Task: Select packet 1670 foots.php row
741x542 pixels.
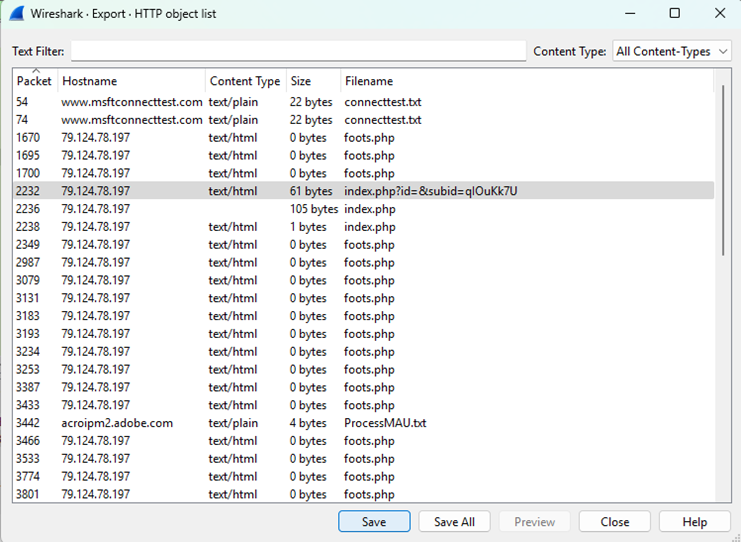Action: click(x=363, y=138)
